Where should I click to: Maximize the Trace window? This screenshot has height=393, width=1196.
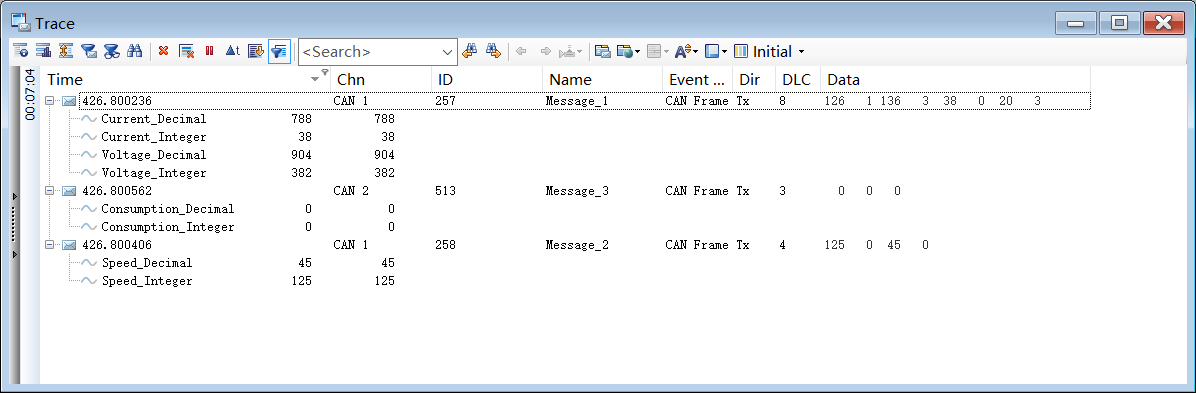point(1119,24)
